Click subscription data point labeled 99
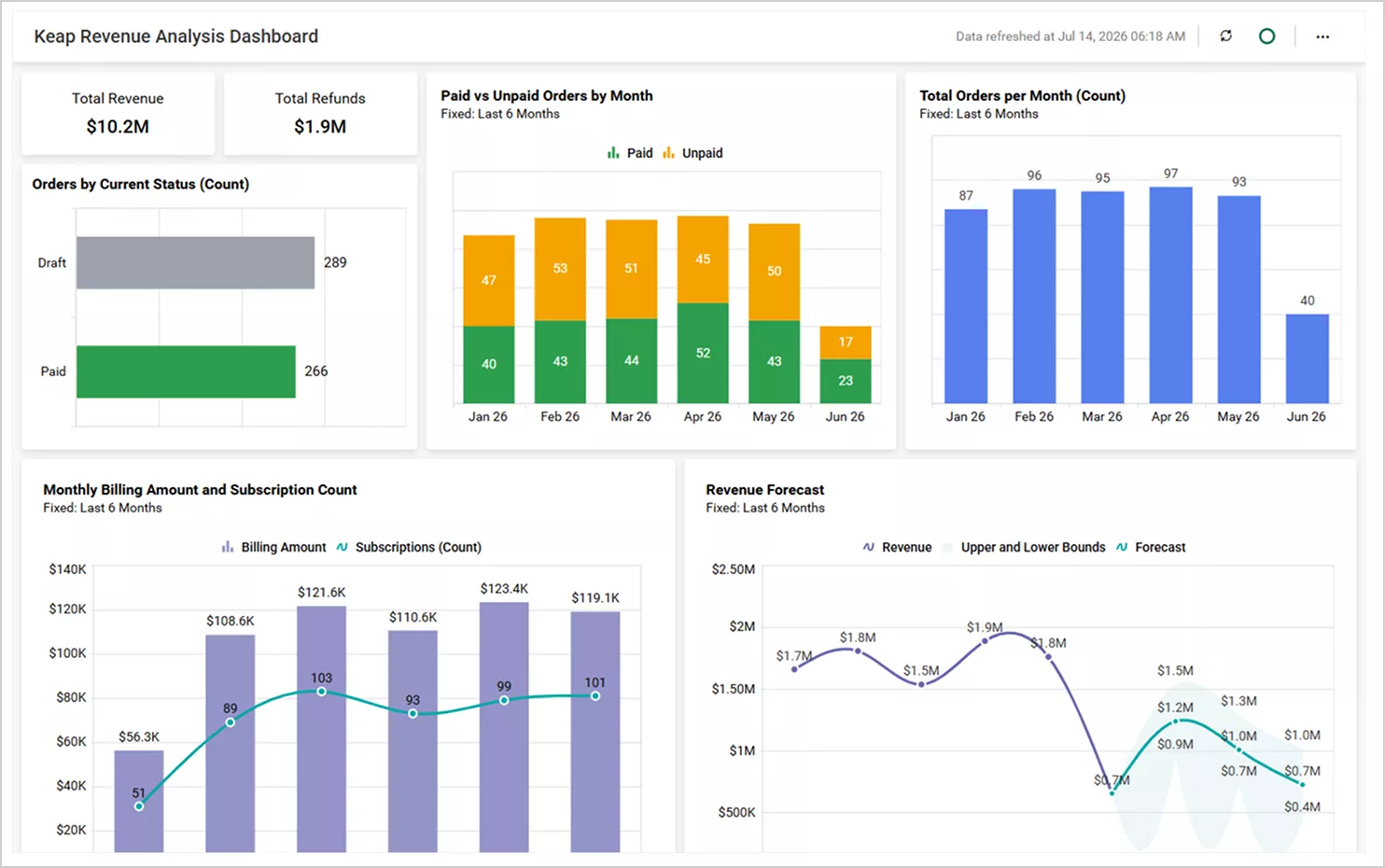The image size is (1385, 868). 504,700
